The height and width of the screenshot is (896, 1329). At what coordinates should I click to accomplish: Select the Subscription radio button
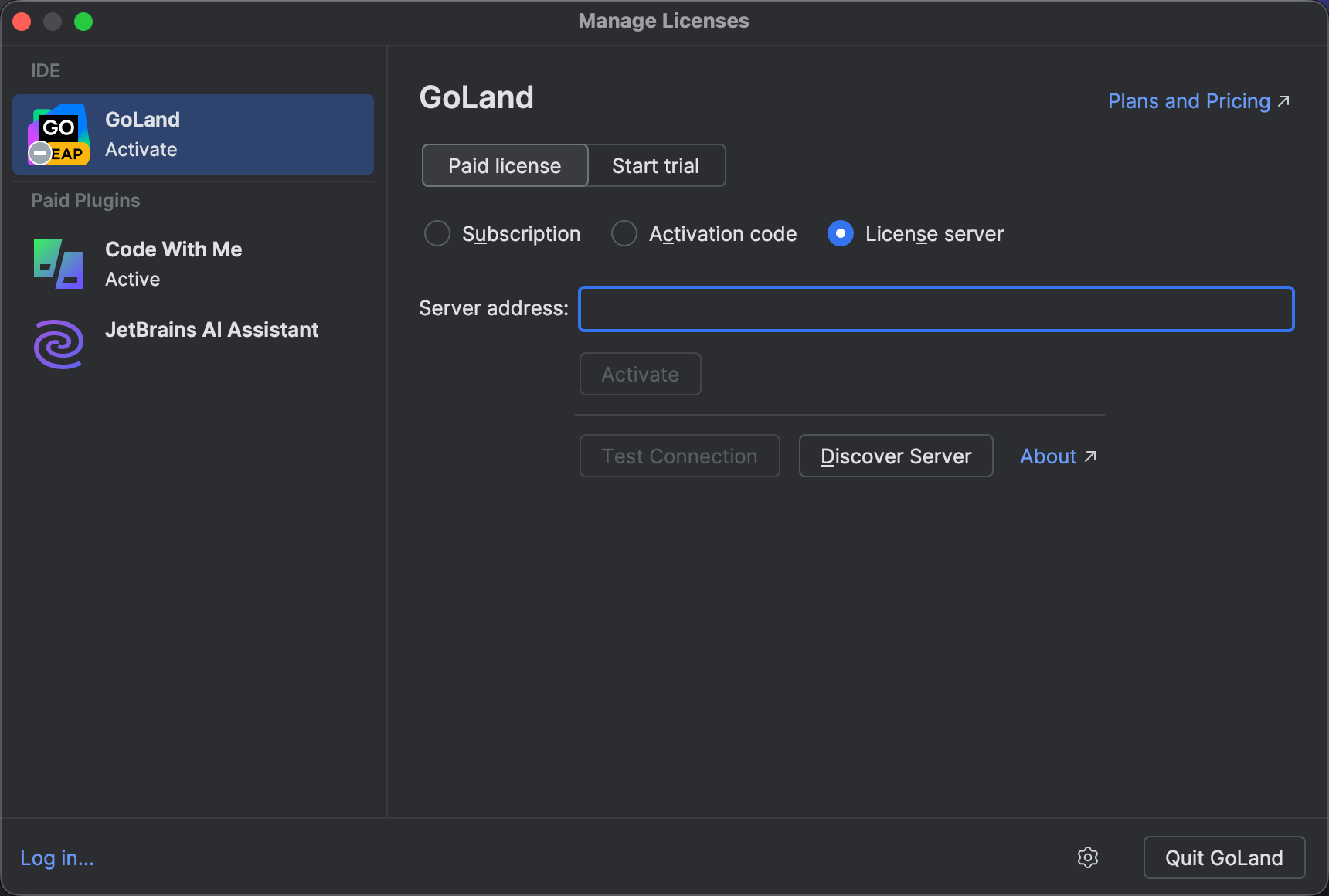(437, 233)
